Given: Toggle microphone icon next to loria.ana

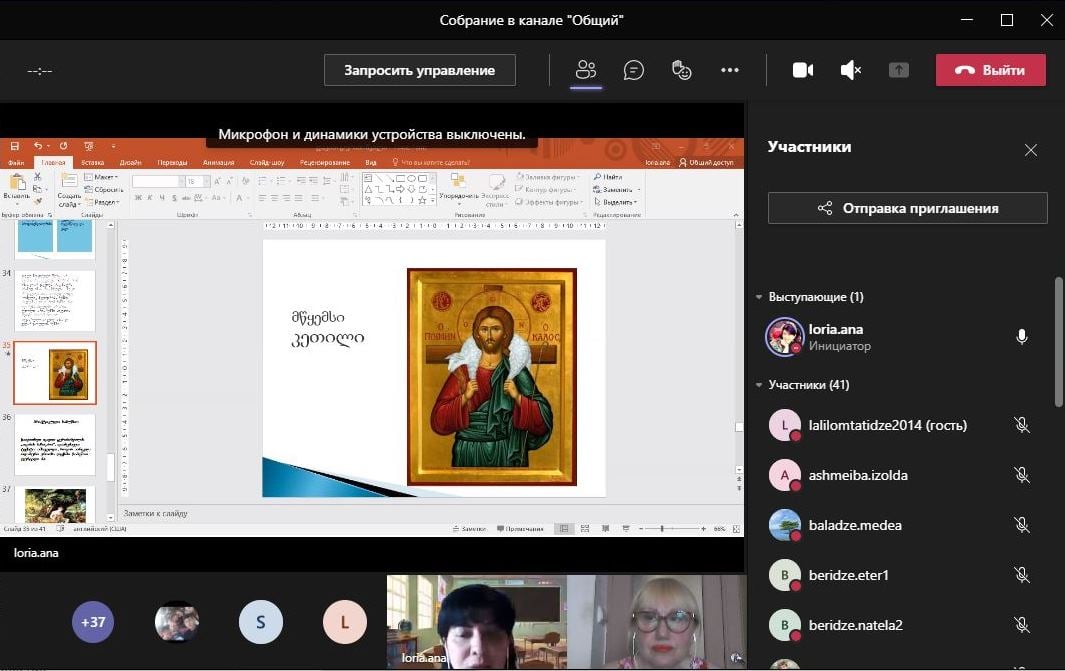Looking at the screenshot, I should (x=1022, y=337).
